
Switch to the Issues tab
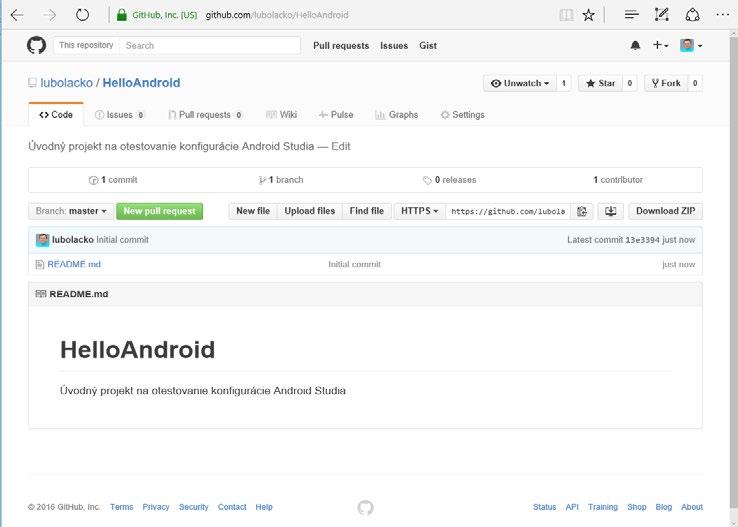point(120,115)
